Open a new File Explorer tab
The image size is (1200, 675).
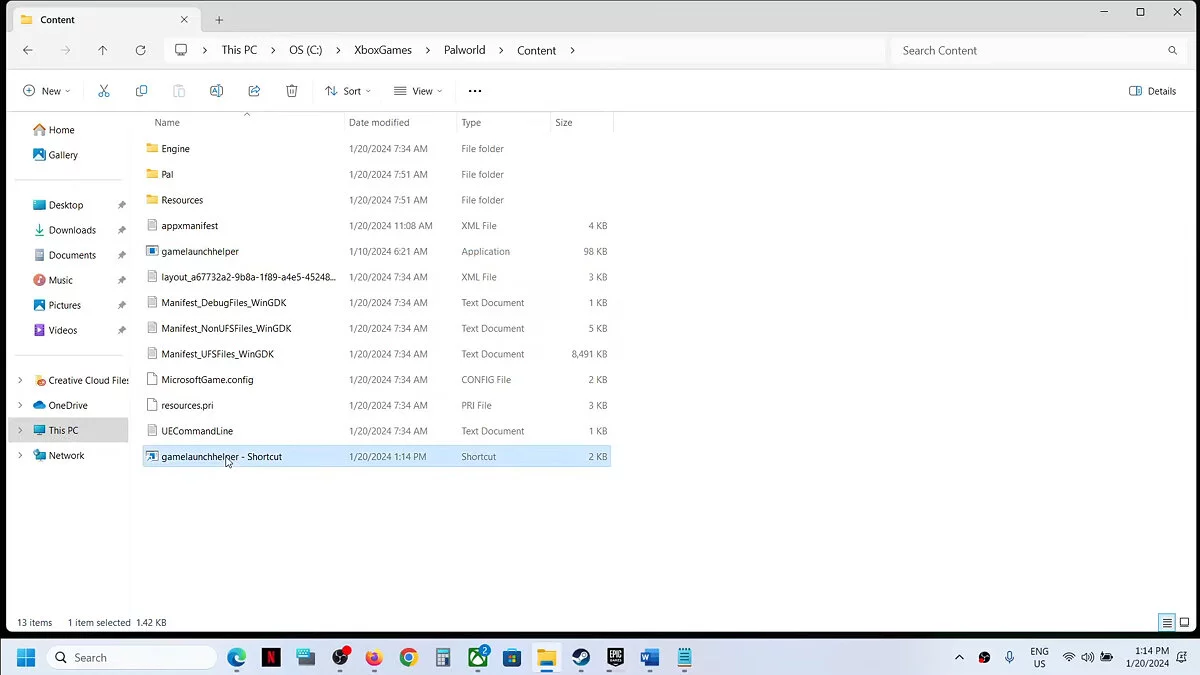(219, 20)
